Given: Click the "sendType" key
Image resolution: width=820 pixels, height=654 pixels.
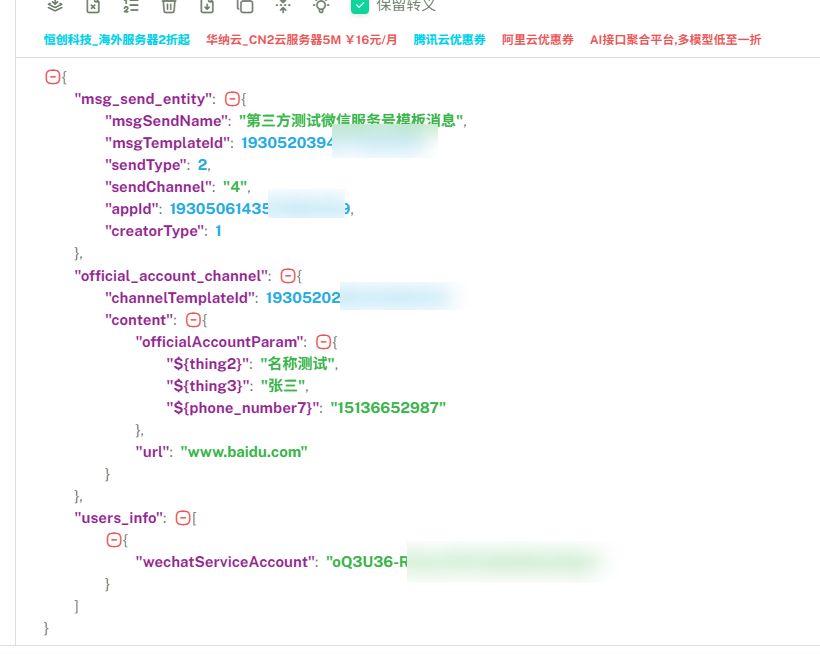Looking at the screenshot, I should [x=145, y=165].
